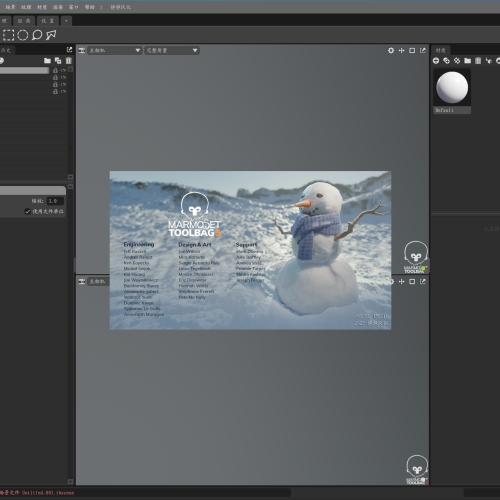
Task: Toggle lock on the highlighted top scene row
Action: (x=55, y=70)
